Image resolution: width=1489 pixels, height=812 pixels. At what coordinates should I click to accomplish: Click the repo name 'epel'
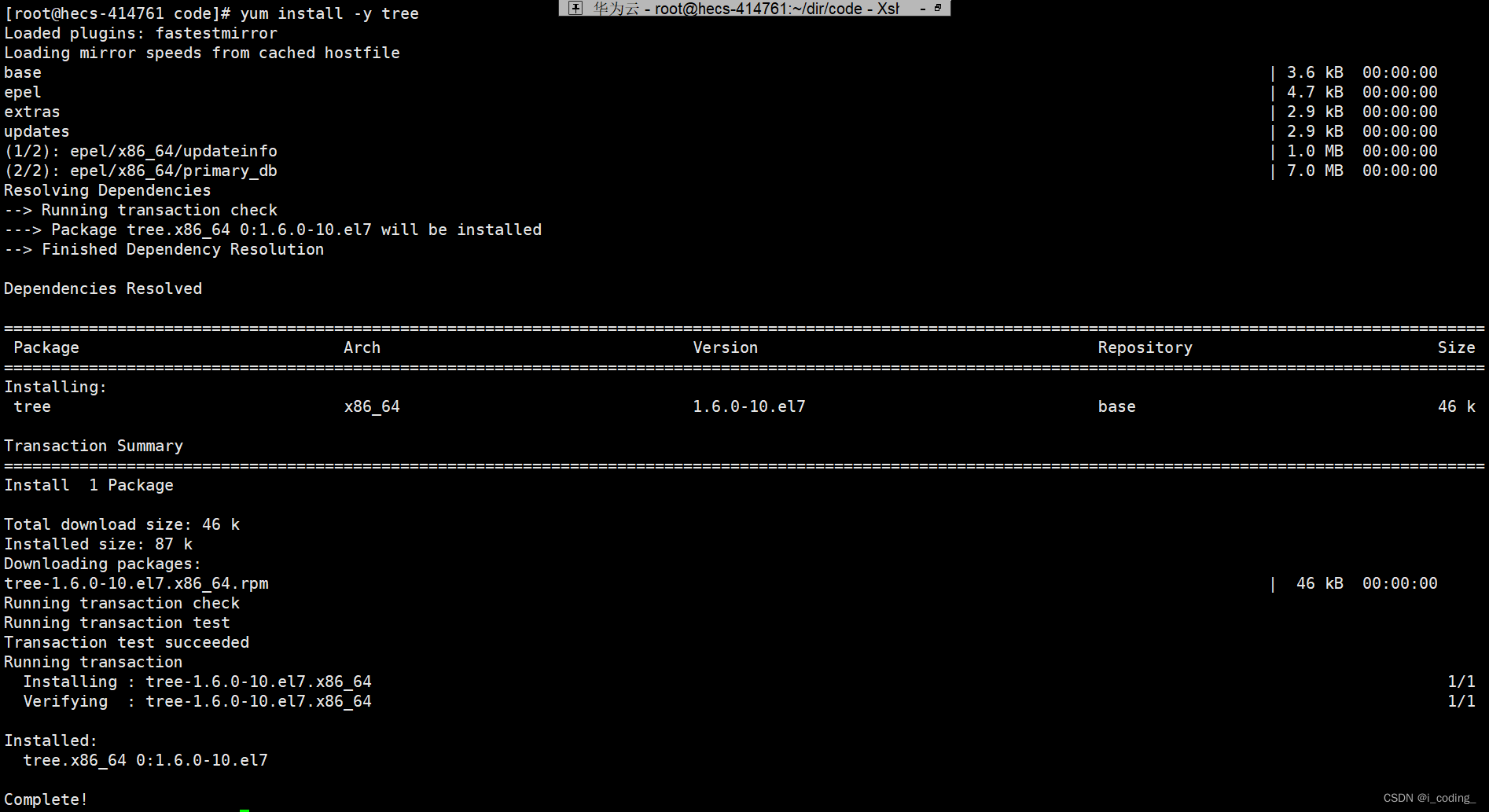click(x=23, y=92)
